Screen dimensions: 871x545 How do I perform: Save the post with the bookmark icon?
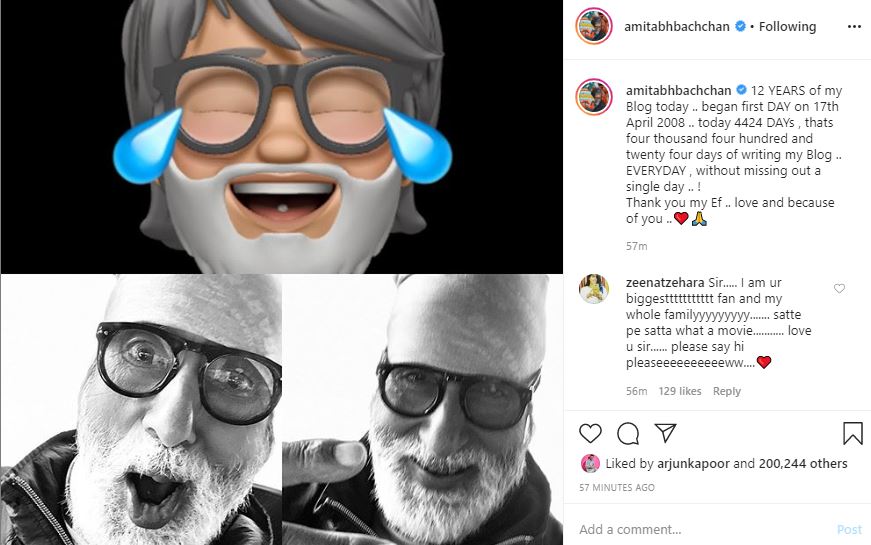coord(852,433)
